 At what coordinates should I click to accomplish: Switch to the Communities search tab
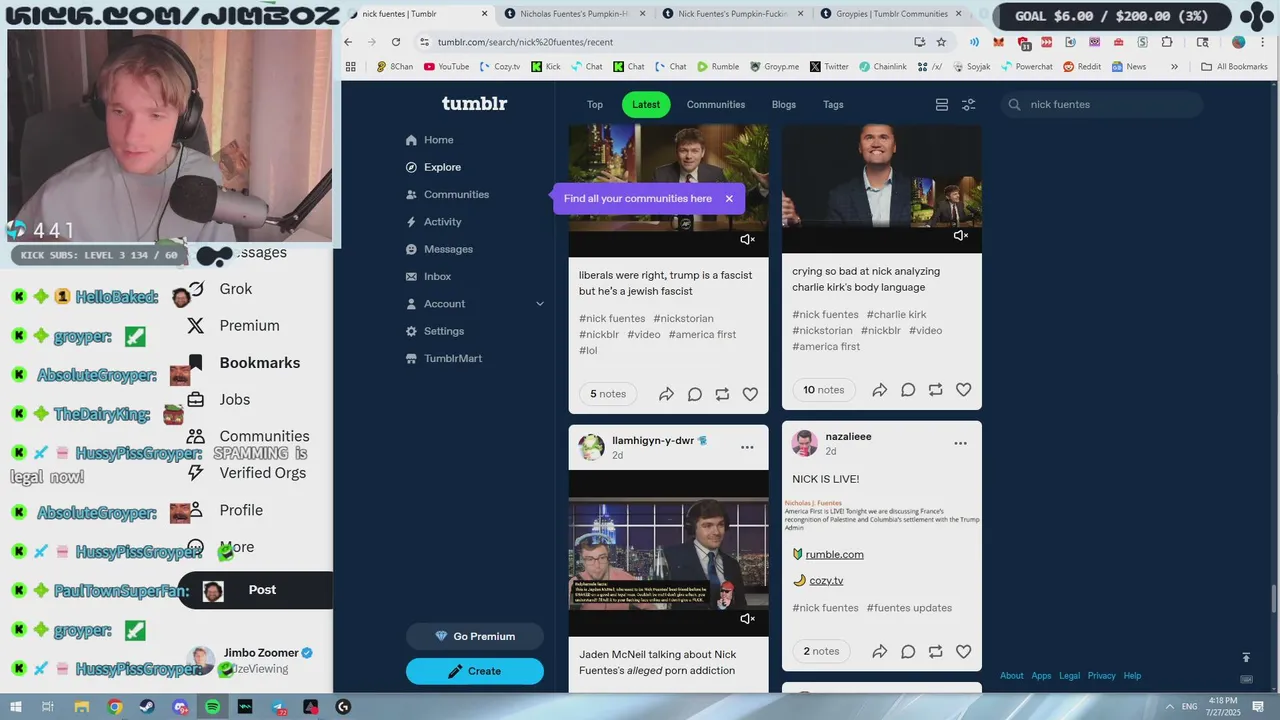click(716, 105)
